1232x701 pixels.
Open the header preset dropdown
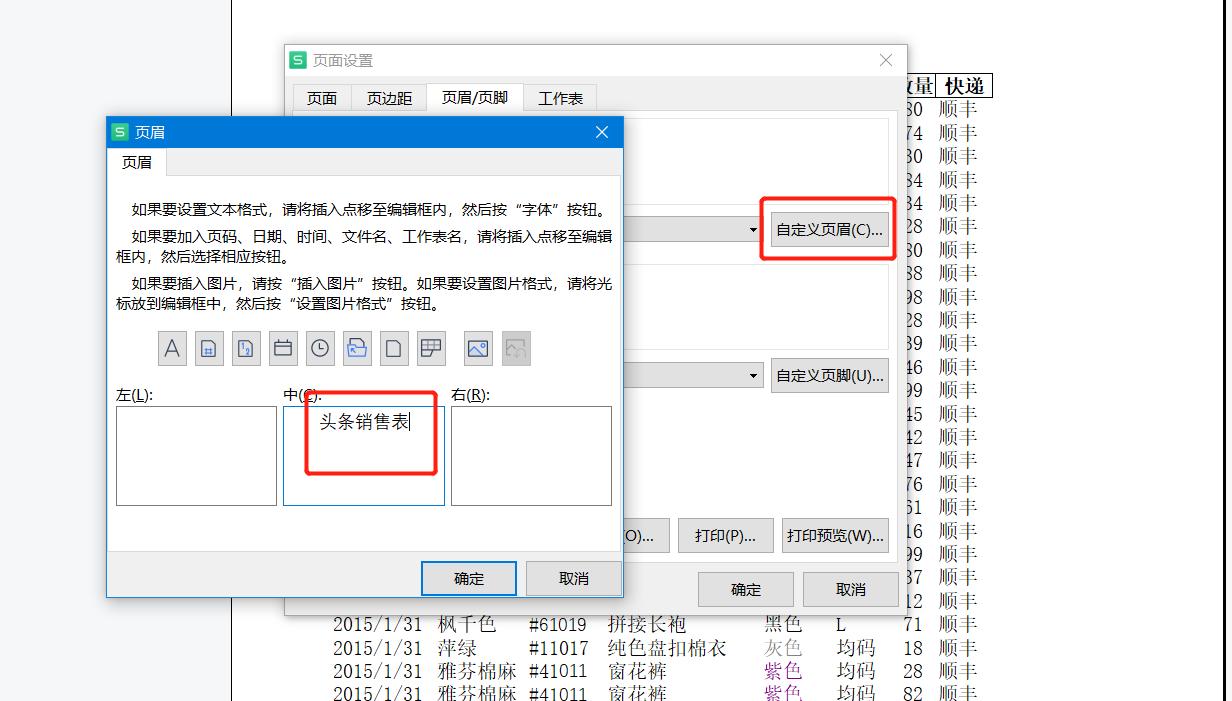click(x=752, y=228)
